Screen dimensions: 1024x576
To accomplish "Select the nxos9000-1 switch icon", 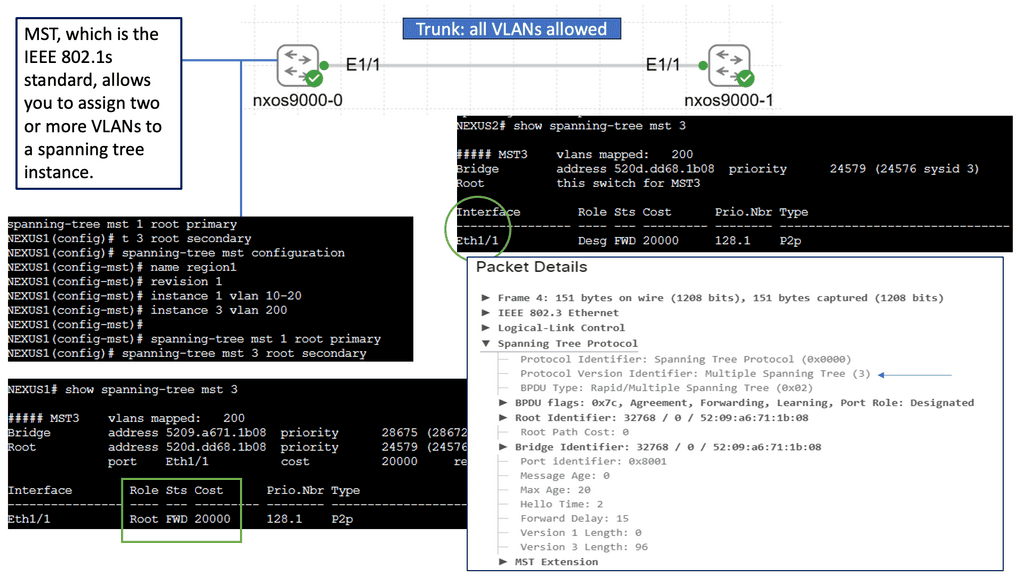I will 729,65.
